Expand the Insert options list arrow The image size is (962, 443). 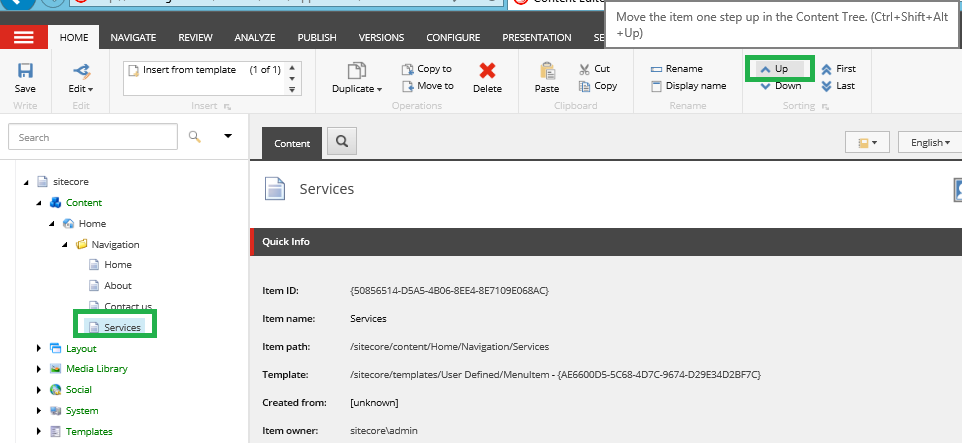(292, 90)
